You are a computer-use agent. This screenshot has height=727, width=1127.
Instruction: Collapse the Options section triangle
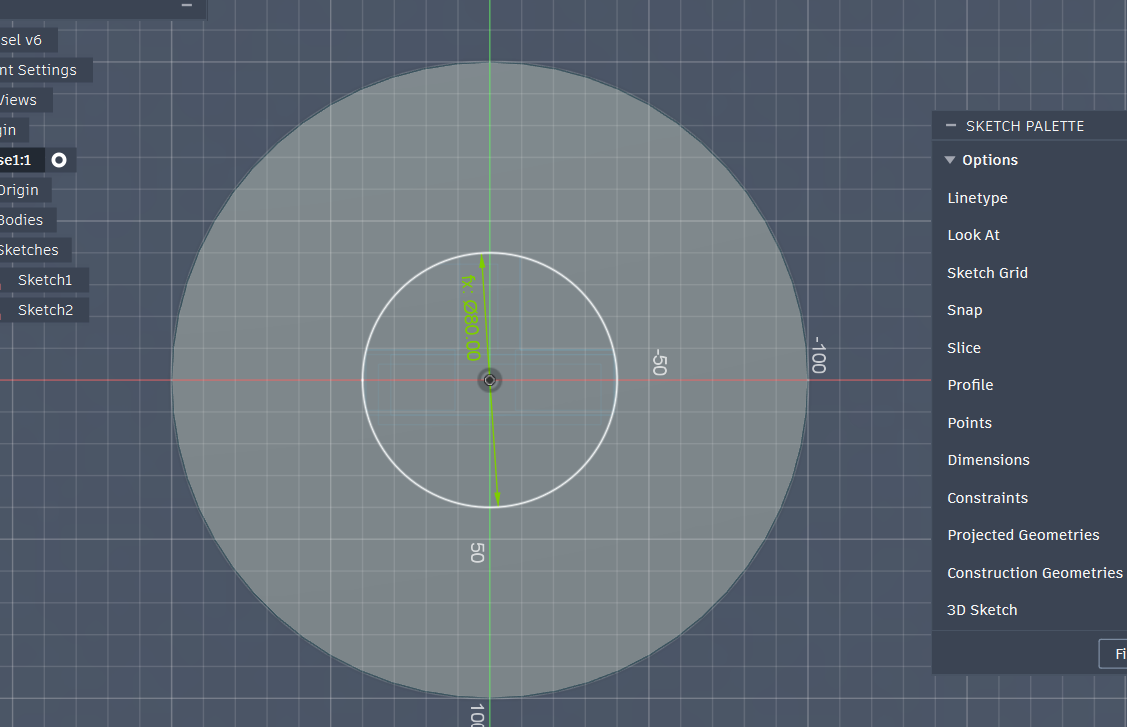click(949, 160)
